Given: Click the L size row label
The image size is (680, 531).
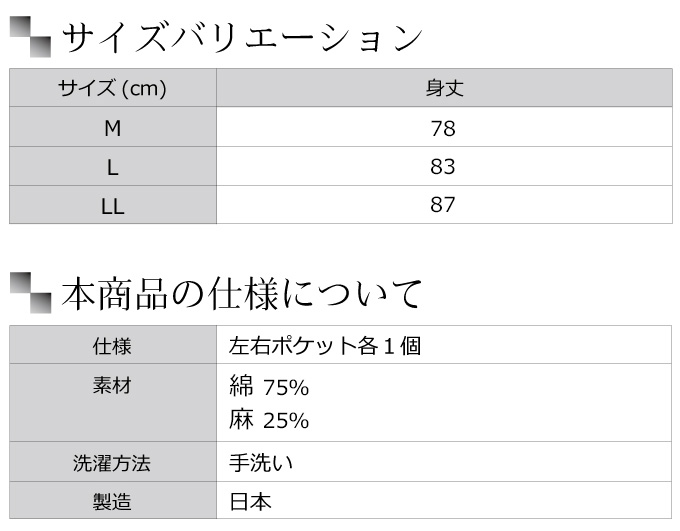Looking at the screenshot, I should (113, 167).
